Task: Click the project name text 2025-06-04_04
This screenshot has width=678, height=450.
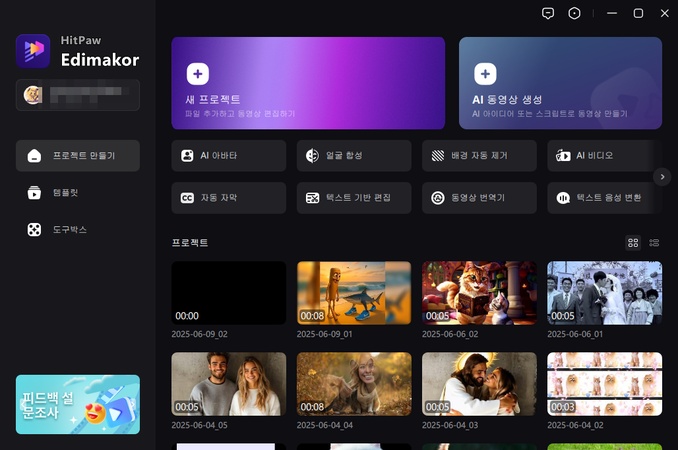Action: (324, 425)
